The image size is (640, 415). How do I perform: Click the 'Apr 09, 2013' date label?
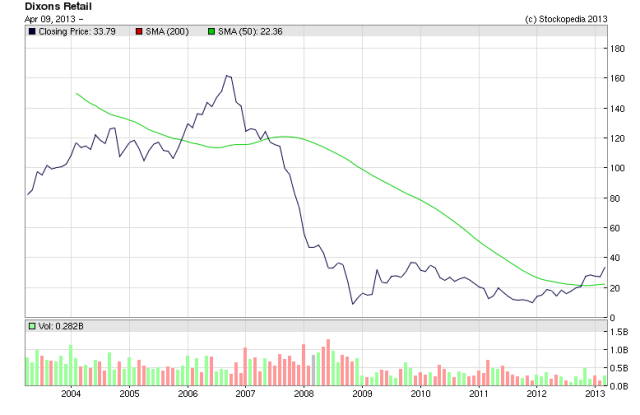tap(50, 19)
